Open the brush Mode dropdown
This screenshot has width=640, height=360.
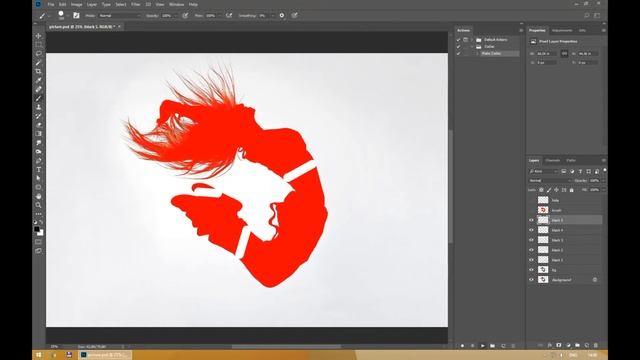tap(119, 16)
